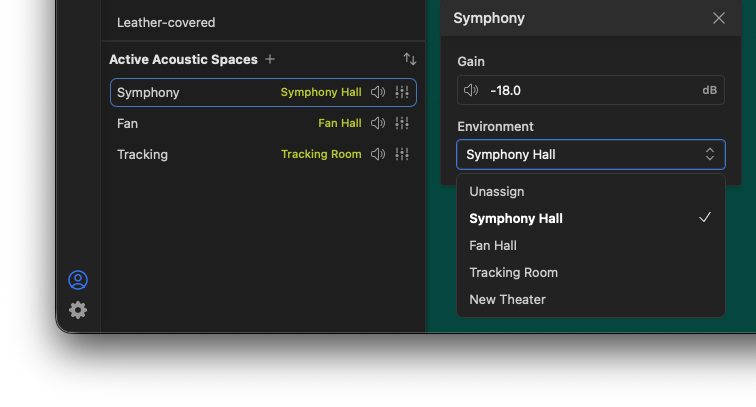Add a new acoustic space with plus icon

point(270,59)
